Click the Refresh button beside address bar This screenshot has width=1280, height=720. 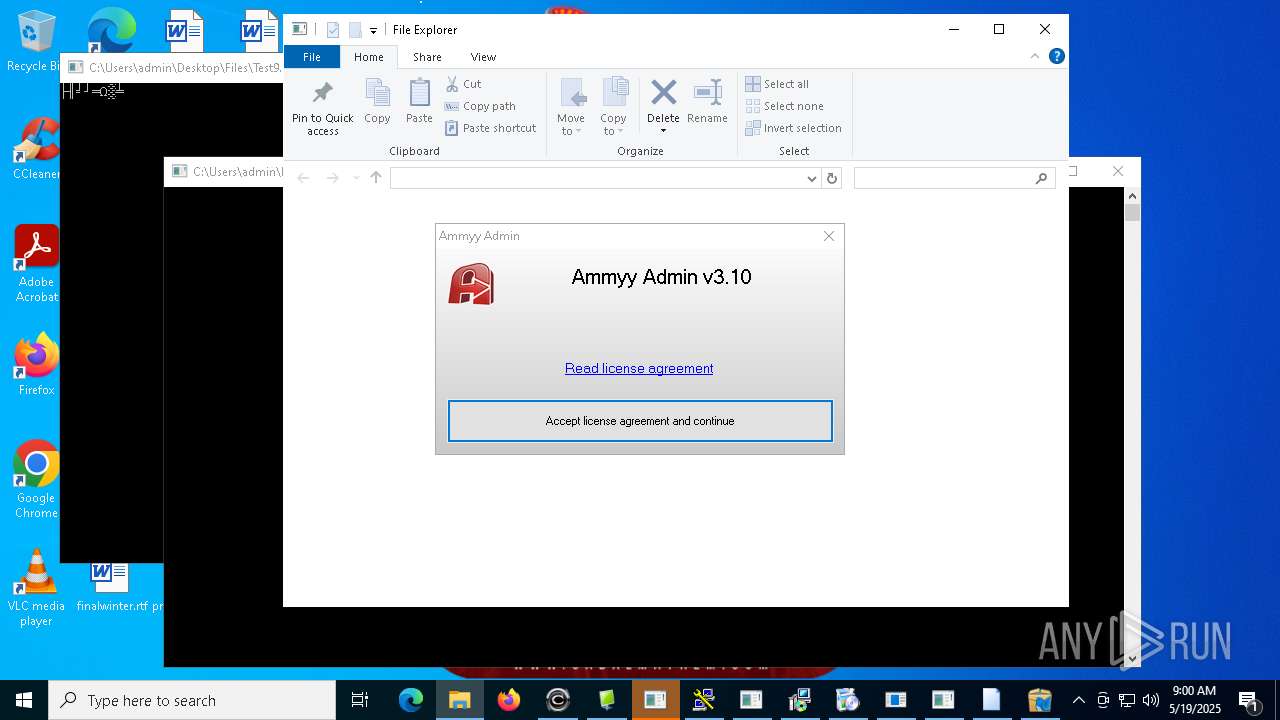click(831, 178)
